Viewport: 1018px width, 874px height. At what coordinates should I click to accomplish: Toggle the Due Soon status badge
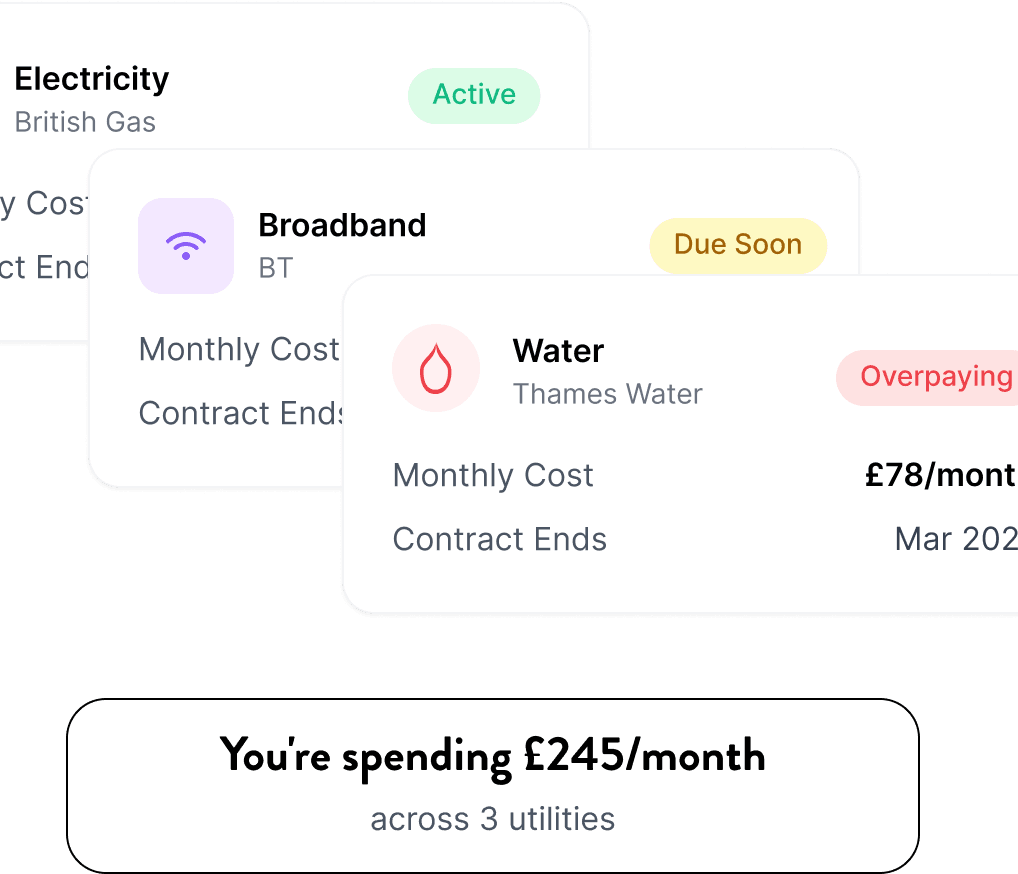coord(737,245)
